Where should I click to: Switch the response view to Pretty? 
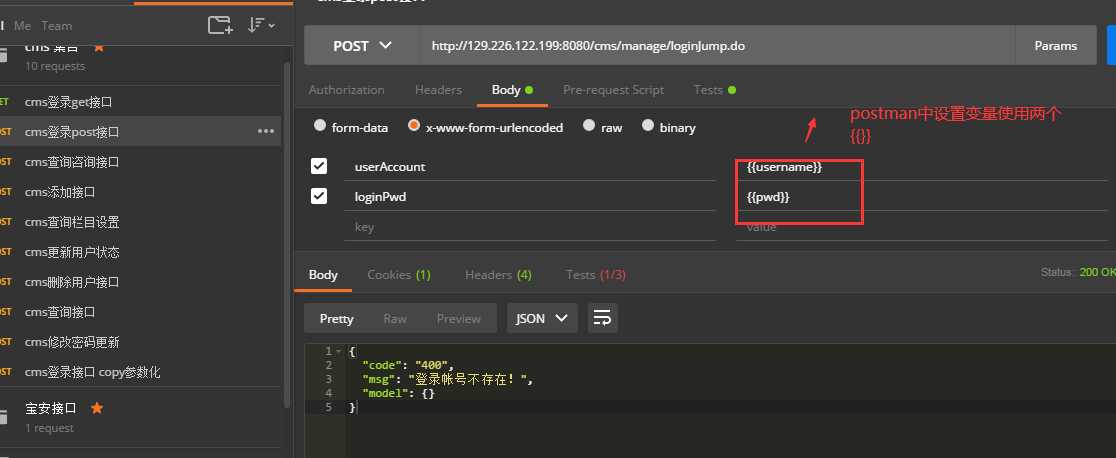pyautogui.click(x=337, y=318)
